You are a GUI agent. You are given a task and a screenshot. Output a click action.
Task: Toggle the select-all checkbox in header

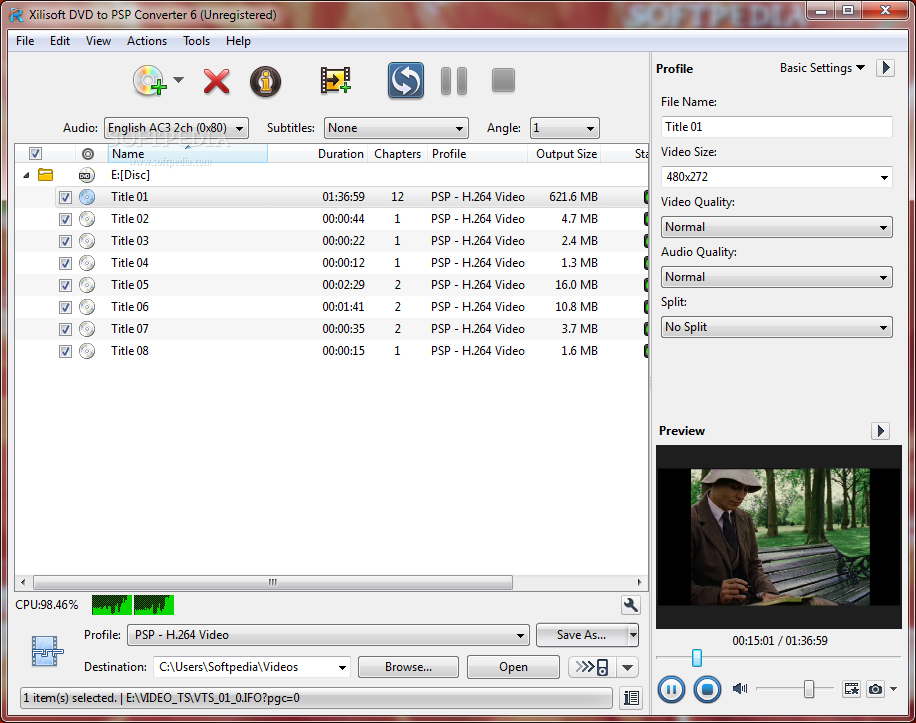tap(35, 154)
